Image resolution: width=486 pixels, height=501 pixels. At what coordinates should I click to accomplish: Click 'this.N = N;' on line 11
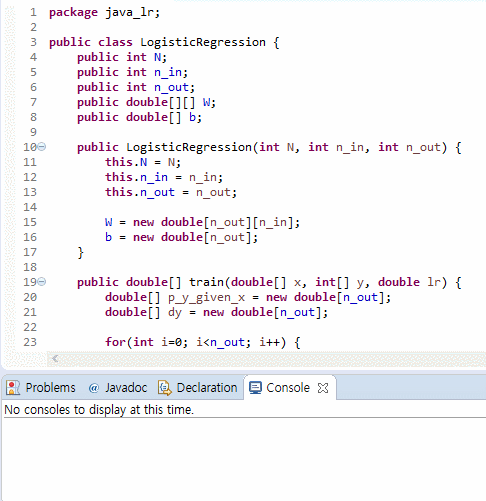pos(143,162)
